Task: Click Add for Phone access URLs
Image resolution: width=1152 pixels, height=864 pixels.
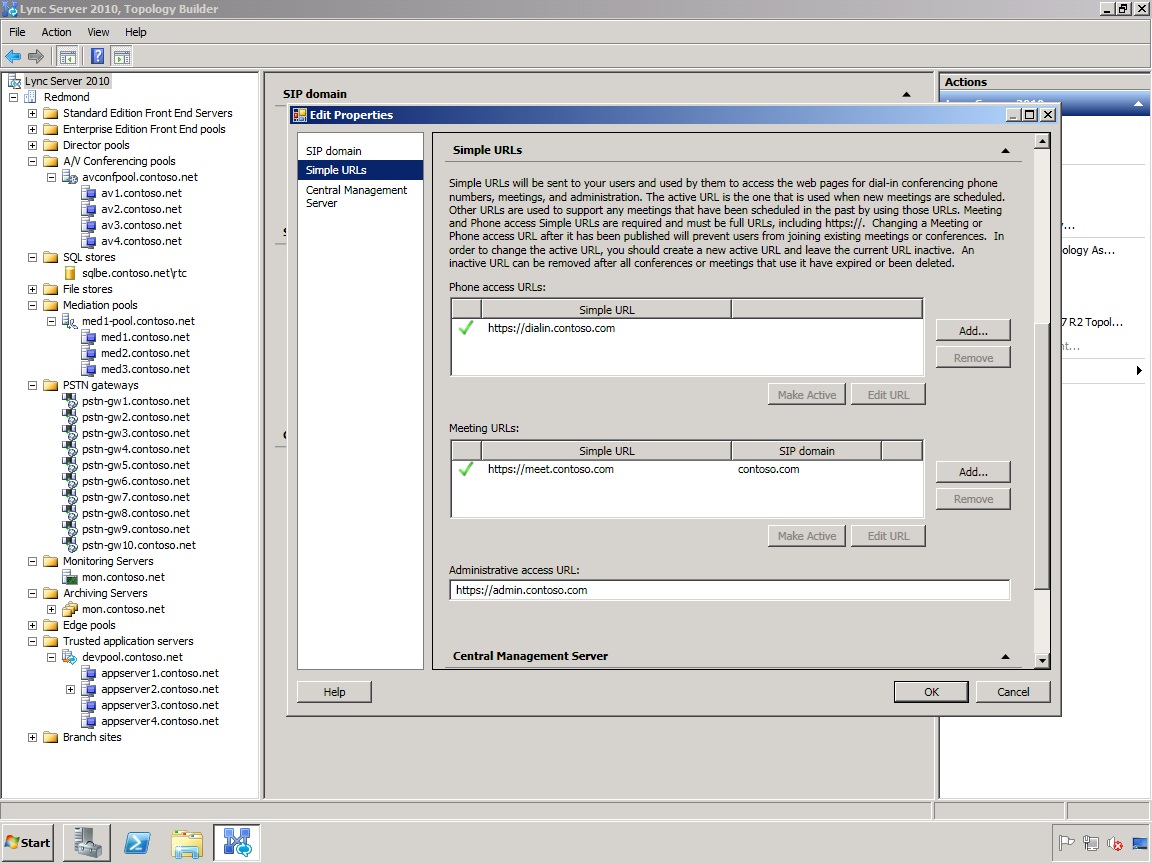Action: (973, 331)
